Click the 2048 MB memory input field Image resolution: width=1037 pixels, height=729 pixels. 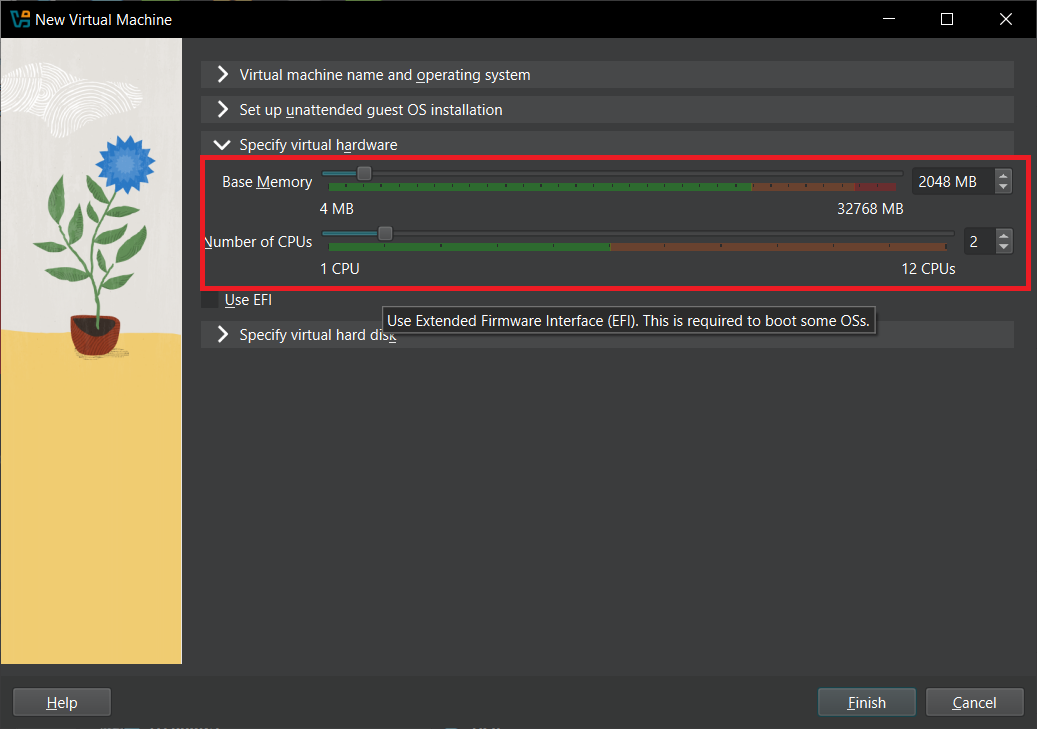point(950,182)
